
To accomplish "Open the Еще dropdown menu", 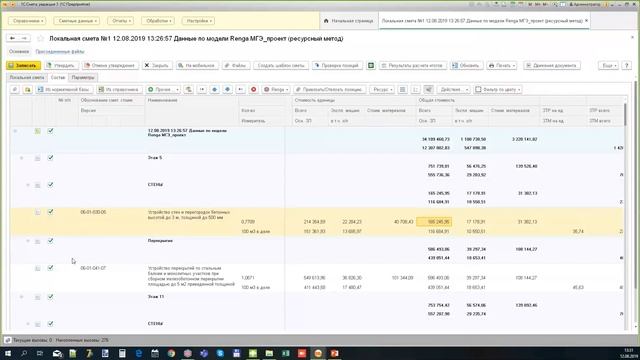I will [608, 65].
